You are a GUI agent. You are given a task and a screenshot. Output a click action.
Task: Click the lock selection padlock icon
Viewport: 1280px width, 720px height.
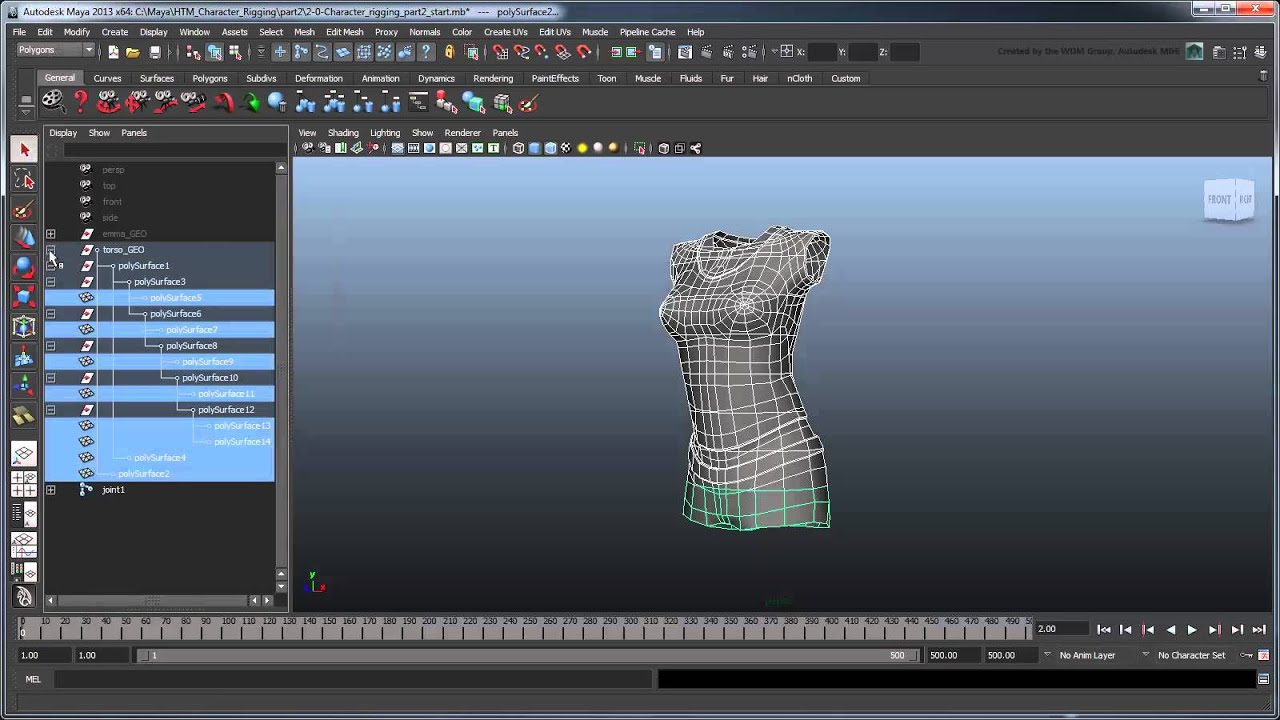[449, 52]
